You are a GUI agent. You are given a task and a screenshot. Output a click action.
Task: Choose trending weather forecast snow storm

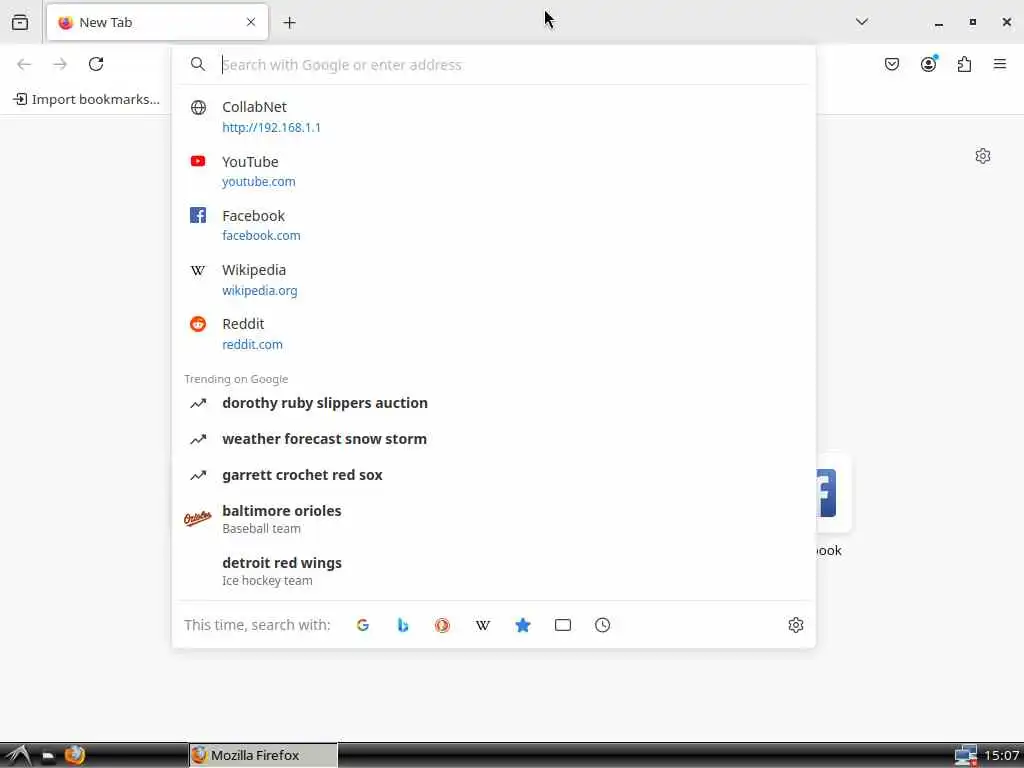coord(494,439)
